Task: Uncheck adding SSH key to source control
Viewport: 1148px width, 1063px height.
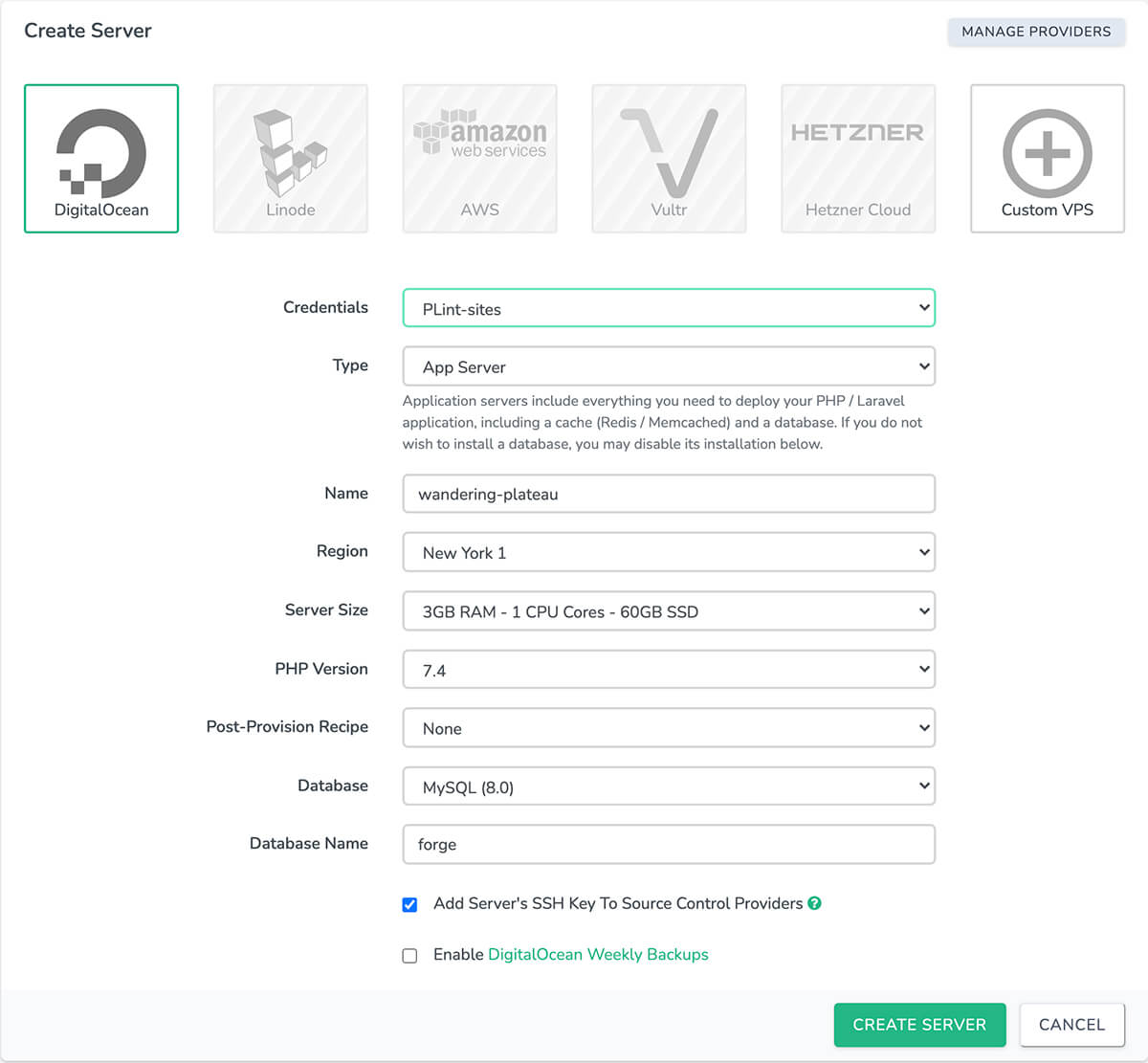Action: click(409, 903)
